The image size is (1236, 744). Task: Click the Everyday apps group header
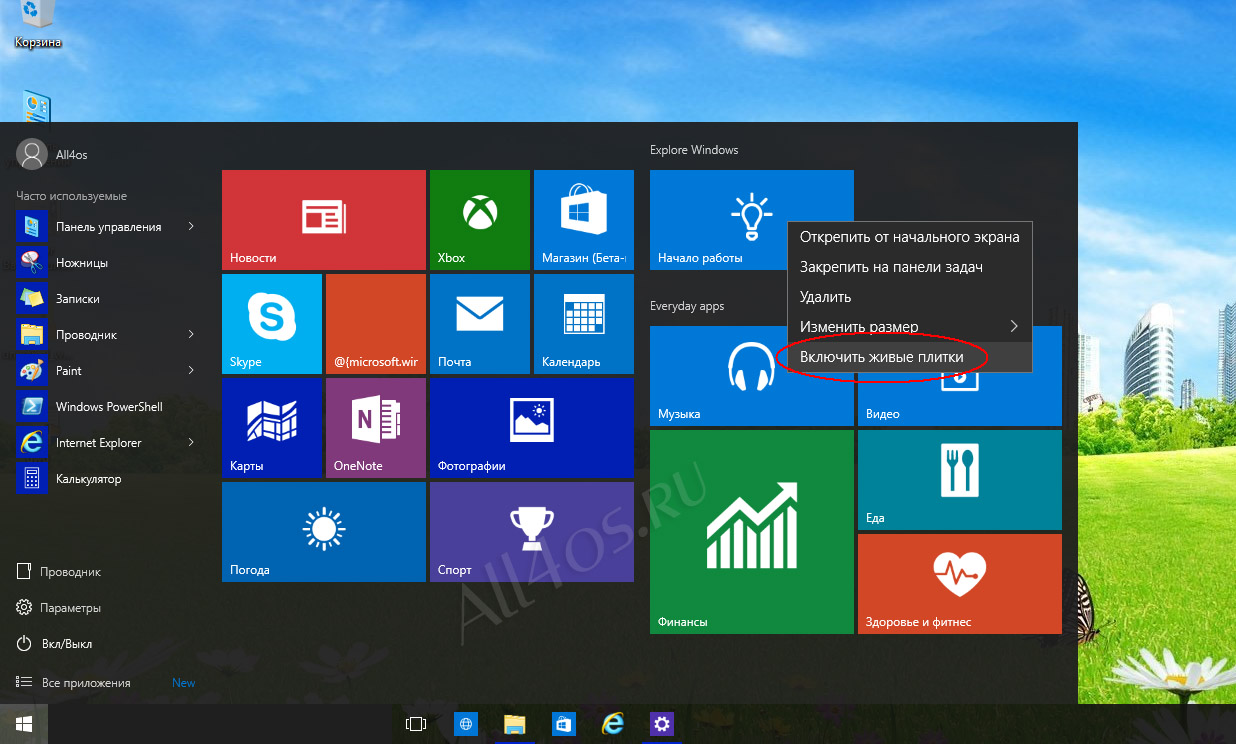pos(687,306)
